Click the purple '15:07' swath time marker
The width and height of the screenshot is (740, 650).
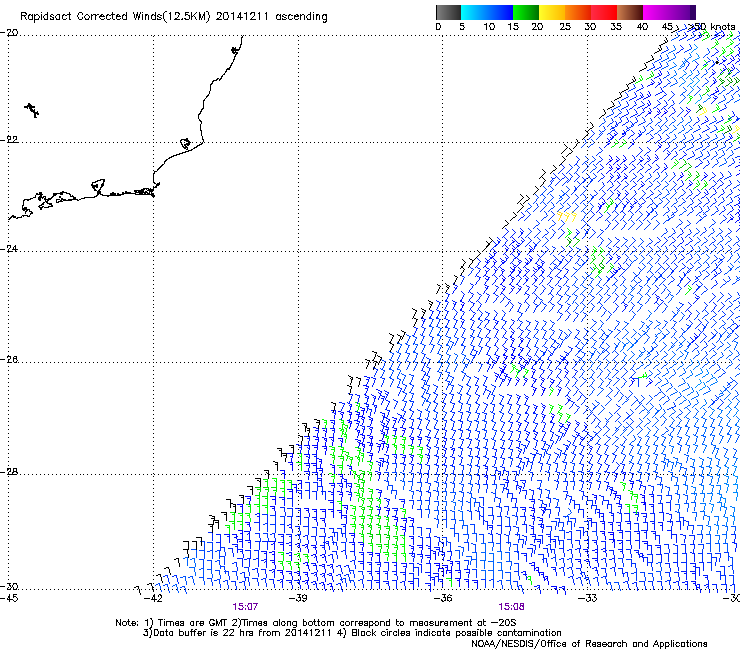point(245,606)
